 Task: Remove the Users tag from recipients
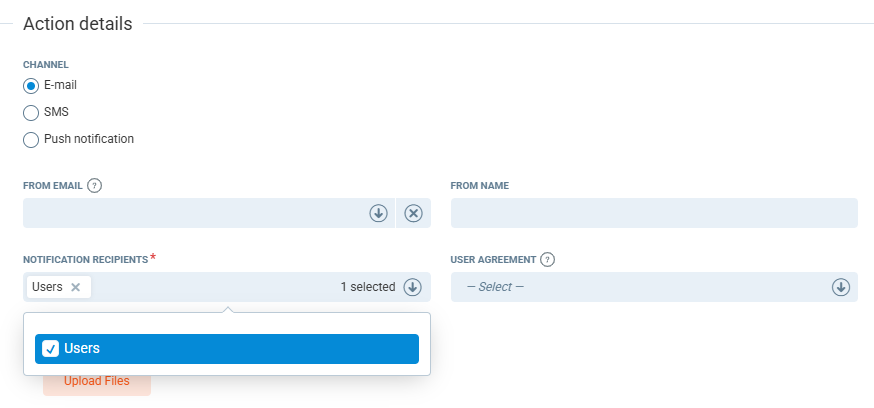[76, 287]
